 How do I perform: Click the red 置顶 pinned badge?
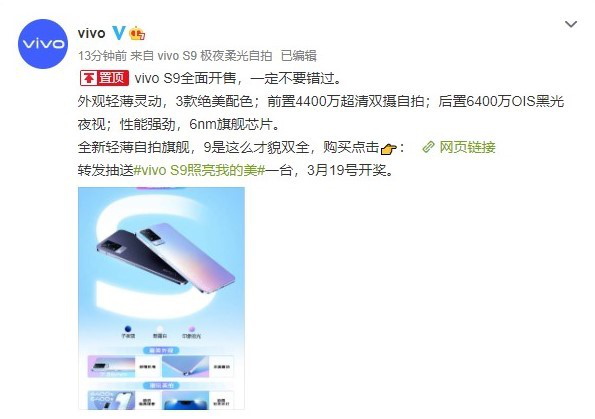[104, 78]
